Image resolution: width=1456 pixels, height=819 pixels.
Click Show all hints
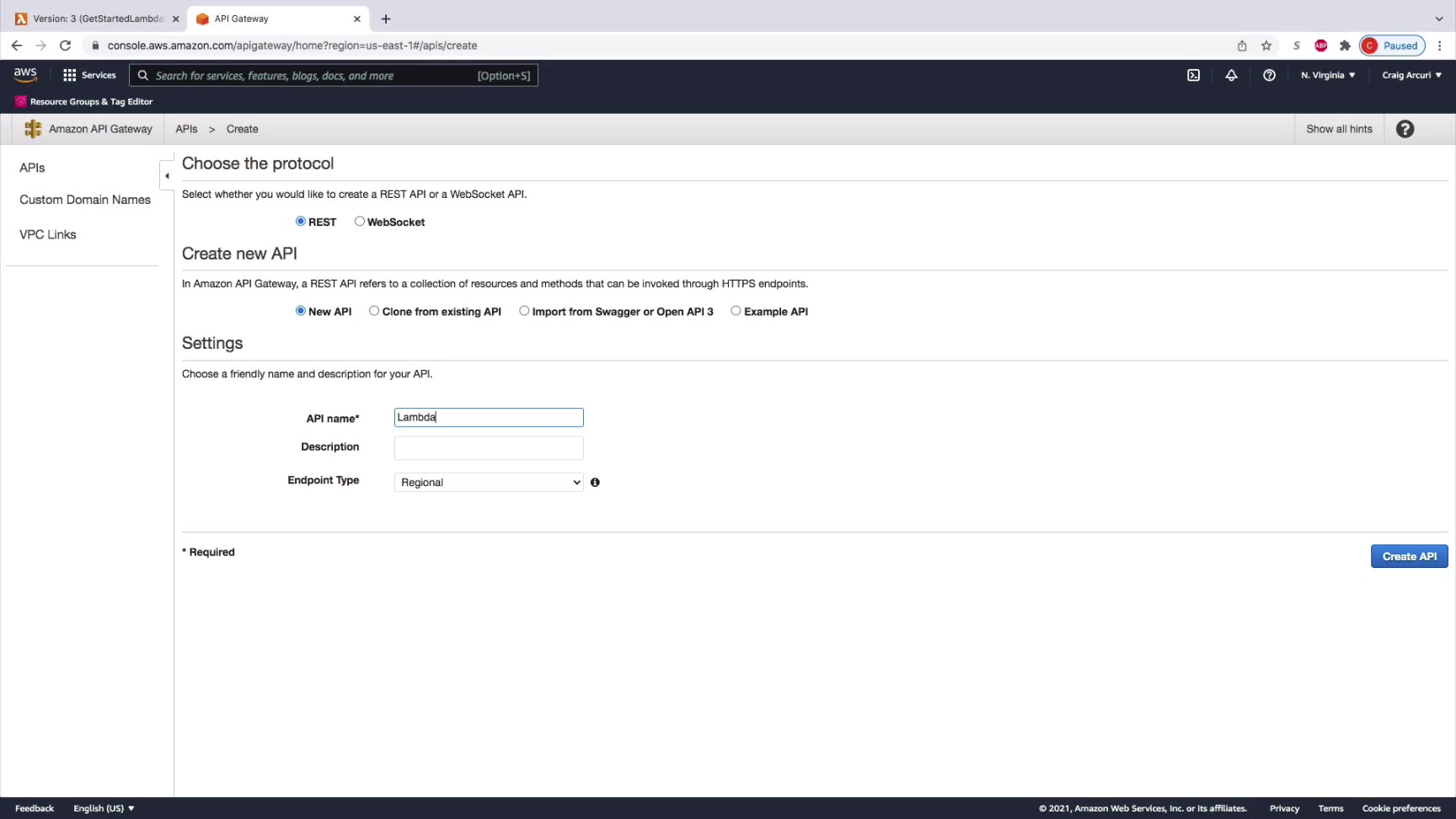[1339, 129]
